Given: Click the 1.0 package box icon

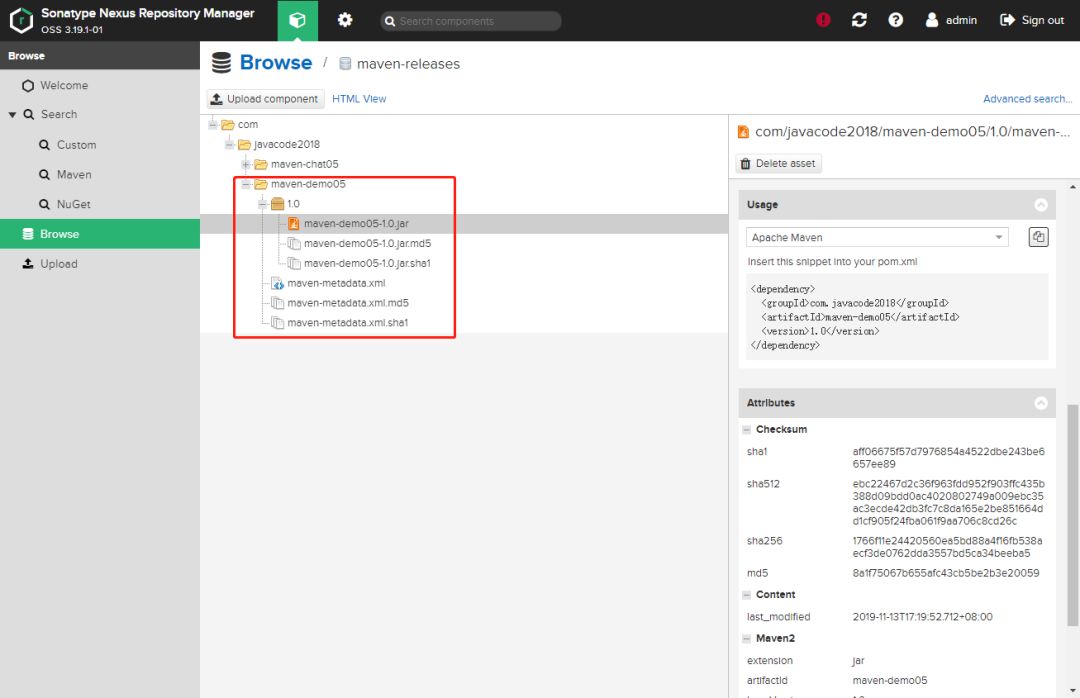Looking at the screenshot, I should point(278,204).
